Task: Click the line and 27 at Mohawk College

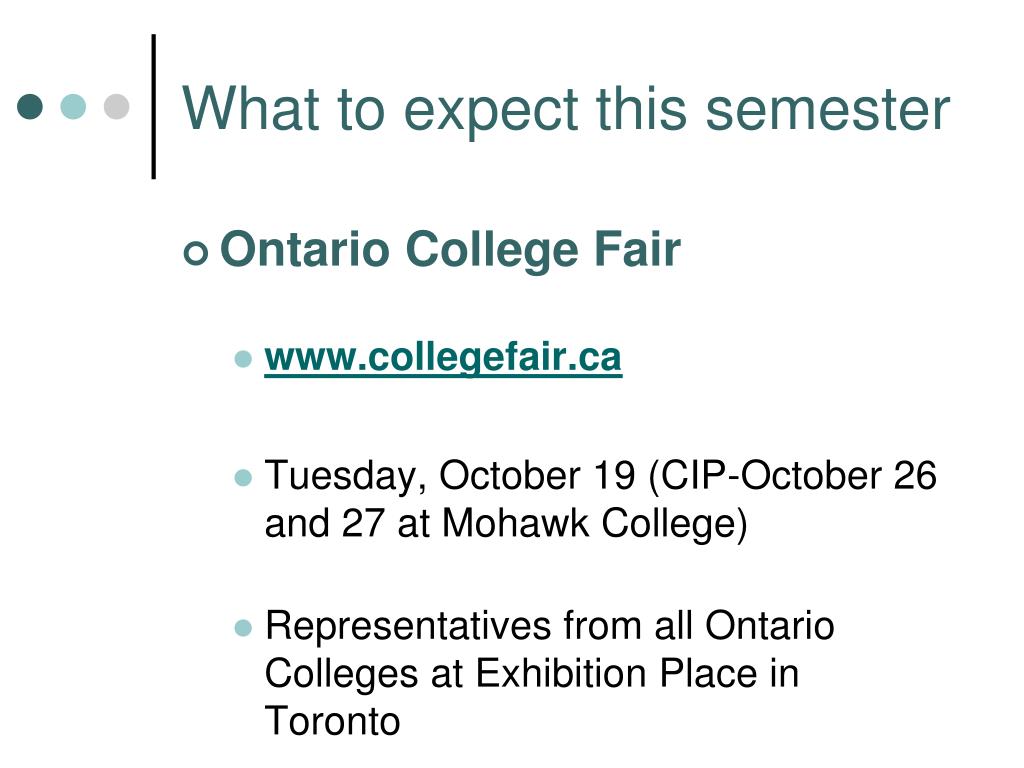Action: pos(506,524)
